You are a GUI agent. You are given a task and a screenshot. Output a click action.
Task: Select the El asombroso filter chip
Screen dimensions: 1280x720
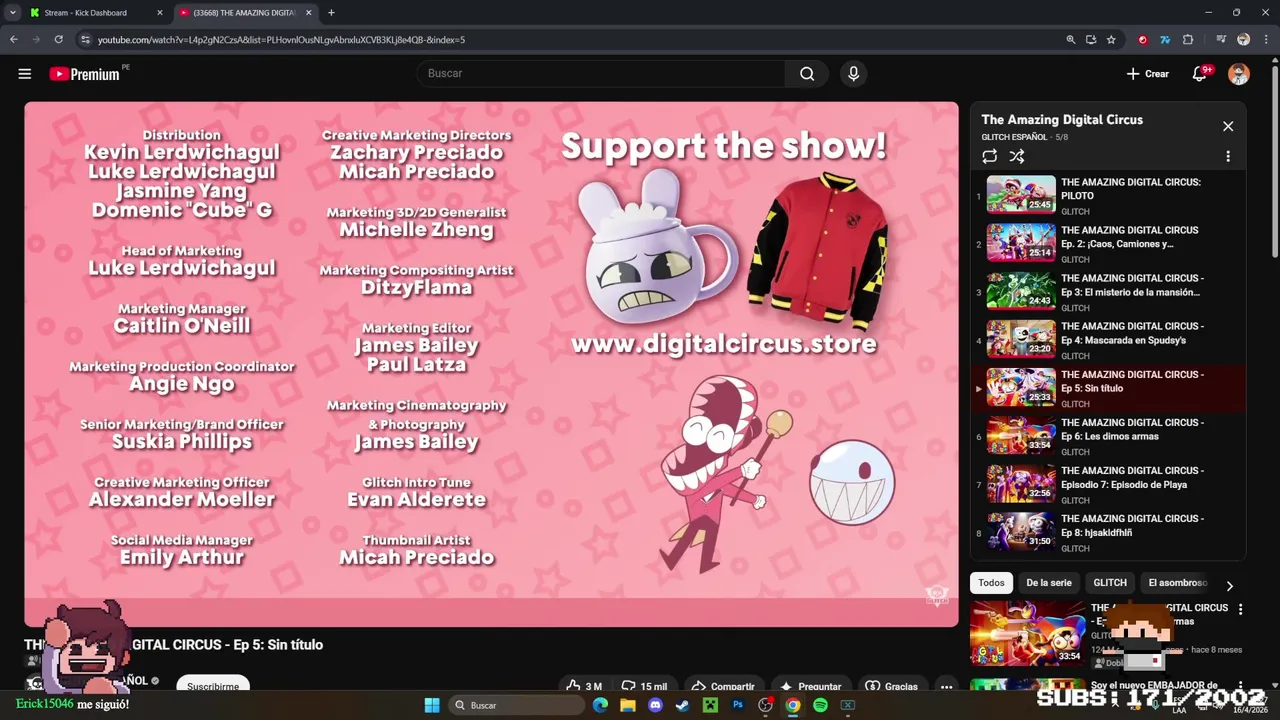pyautogui.click(x=1177, y=583)
